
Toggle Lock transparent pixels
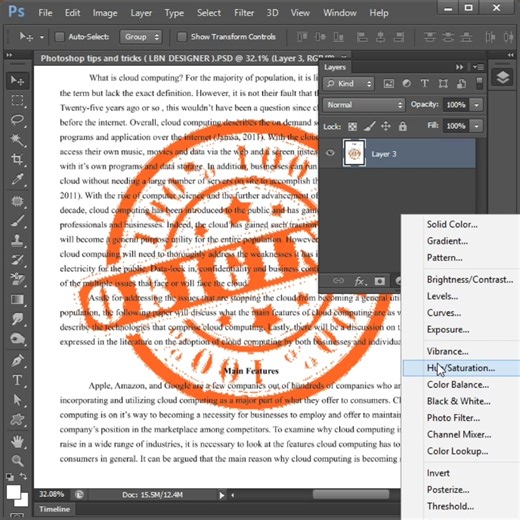(x=352, y=126)
